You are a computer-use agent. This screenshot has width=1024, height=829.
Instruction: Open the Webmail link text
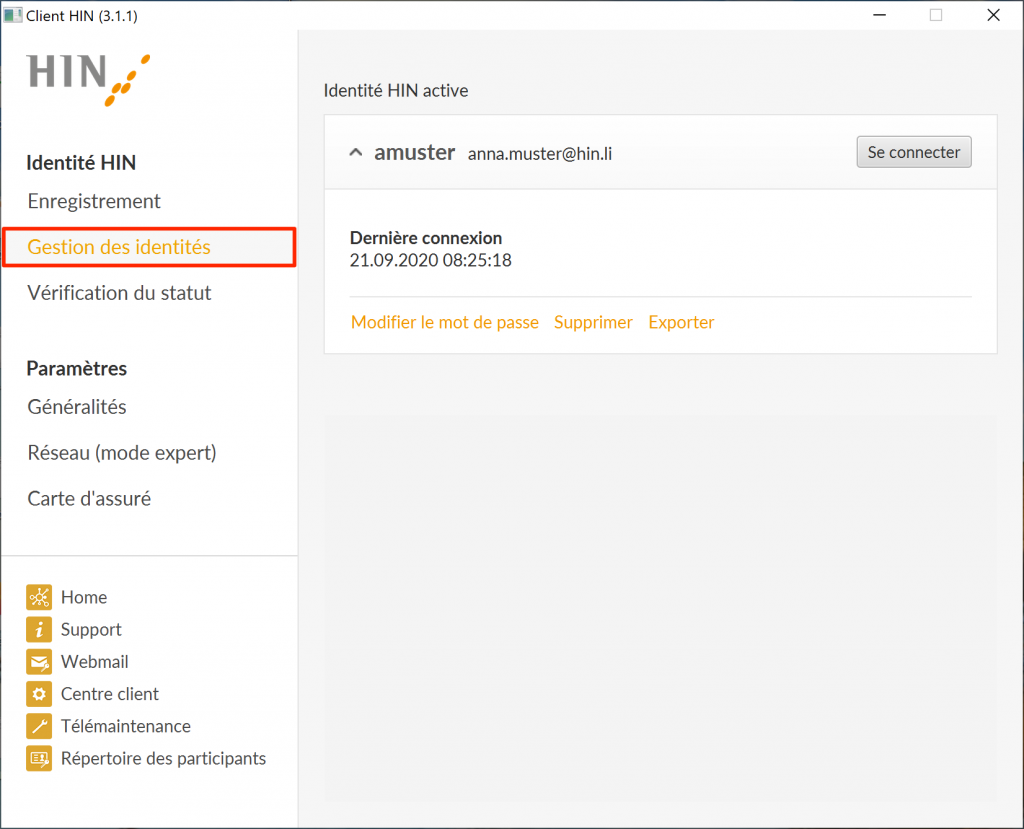[x=95, y=662]
